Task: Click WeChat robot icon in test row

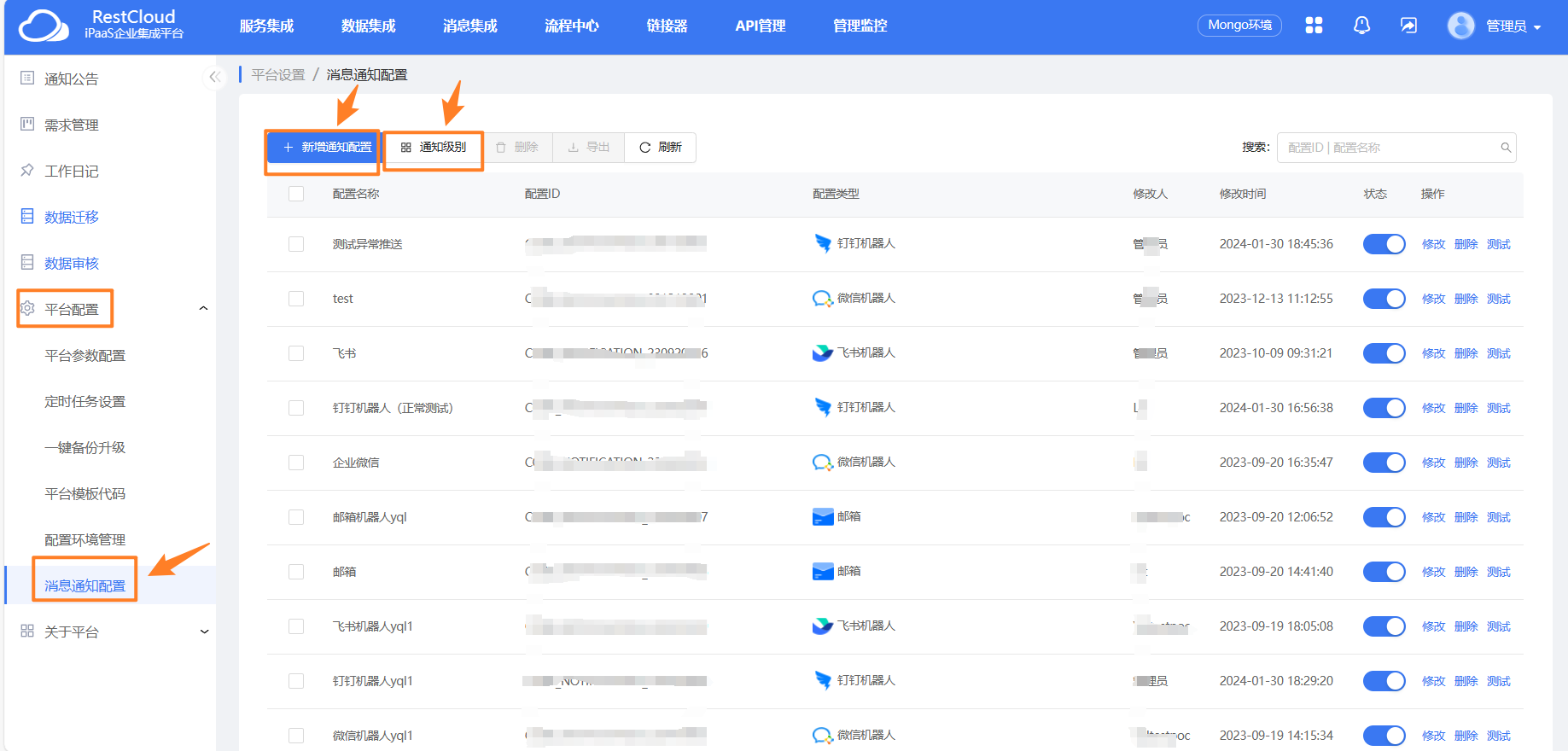Action: 823,299
